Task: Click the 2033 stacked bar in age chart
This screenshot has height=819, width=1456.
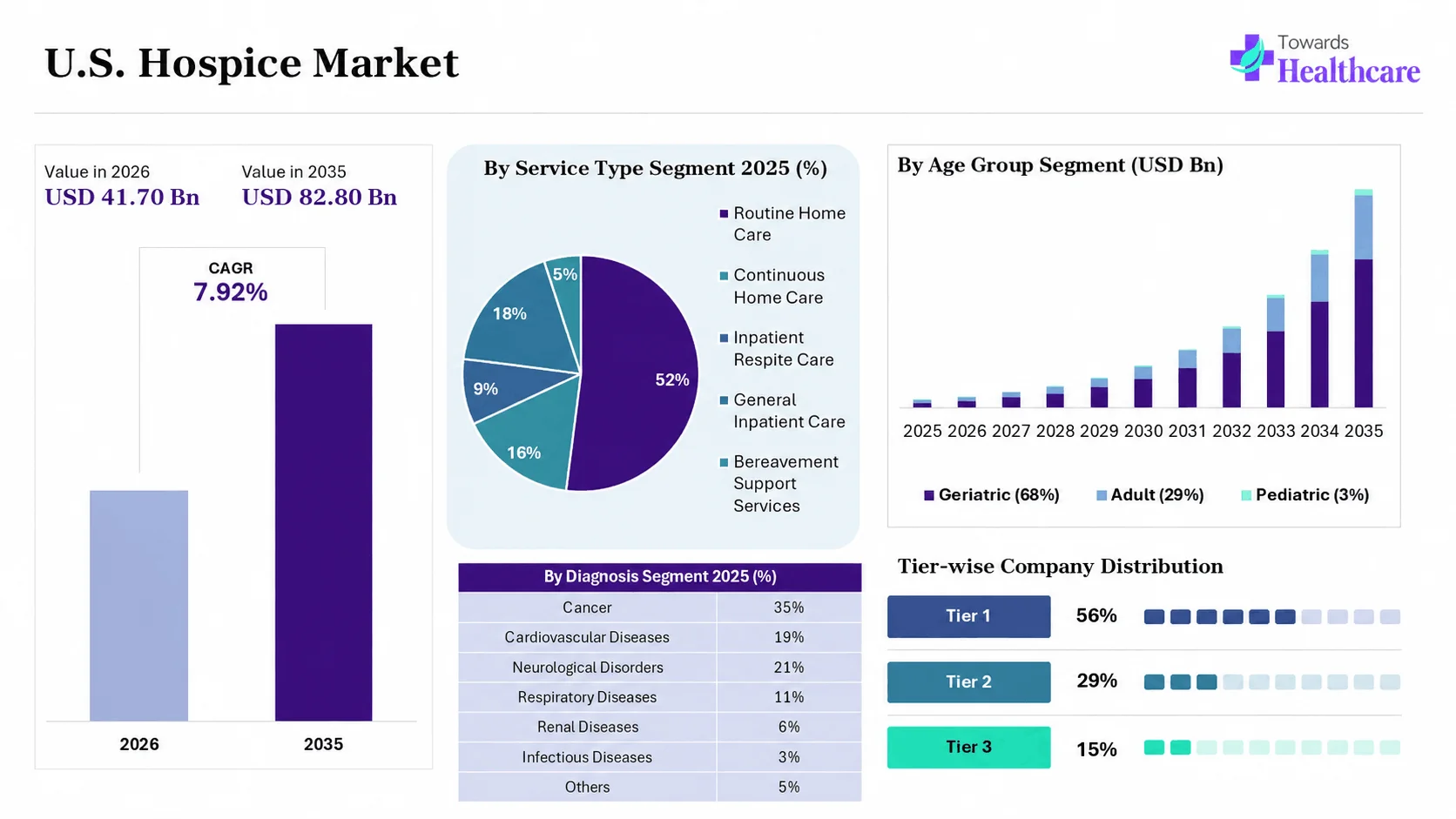Action: [x=1275, y=351]
